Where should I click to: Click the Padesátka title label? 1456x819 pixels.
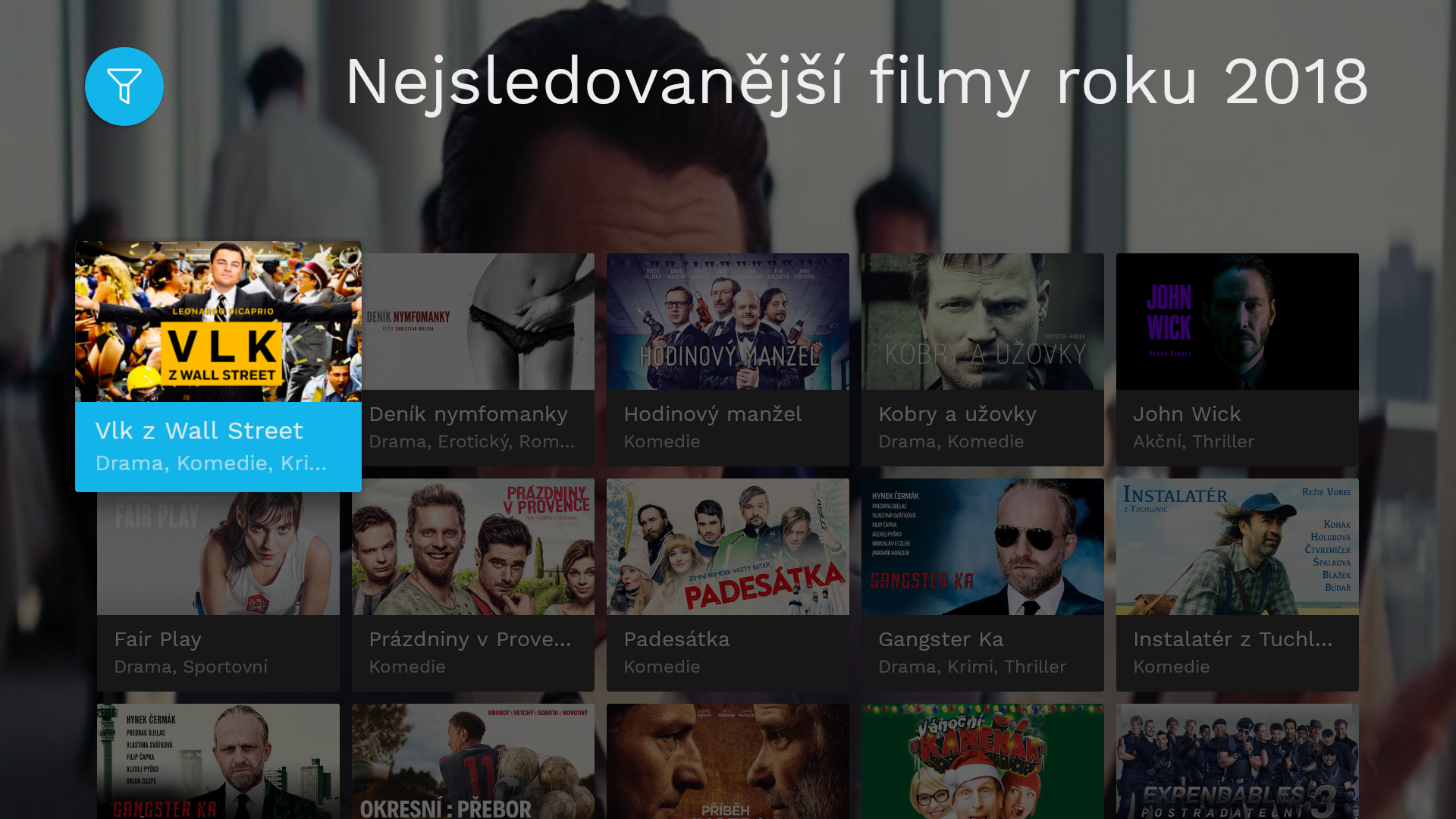click(676, 639)
